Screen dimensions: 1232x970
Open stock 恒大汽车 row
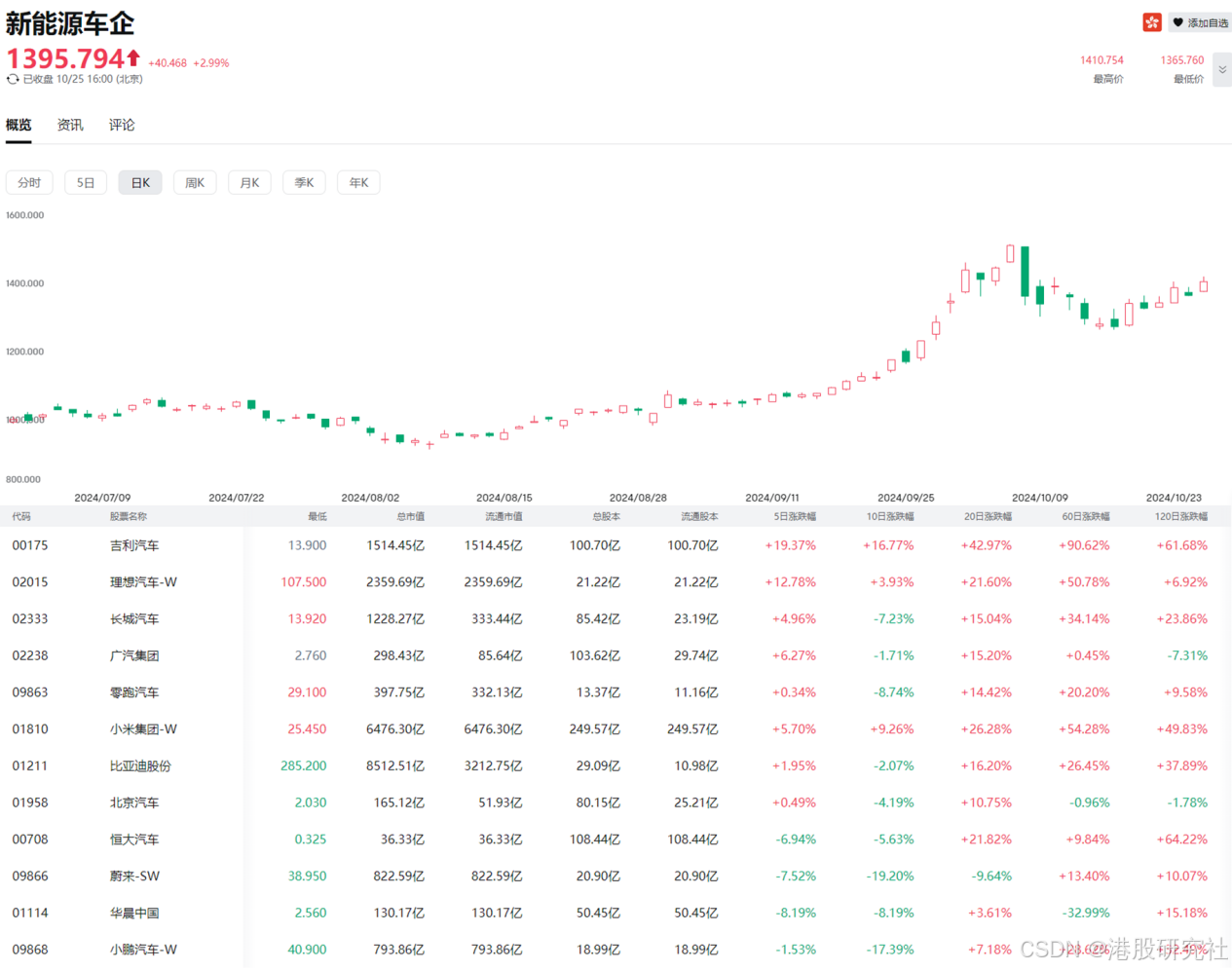616,839
